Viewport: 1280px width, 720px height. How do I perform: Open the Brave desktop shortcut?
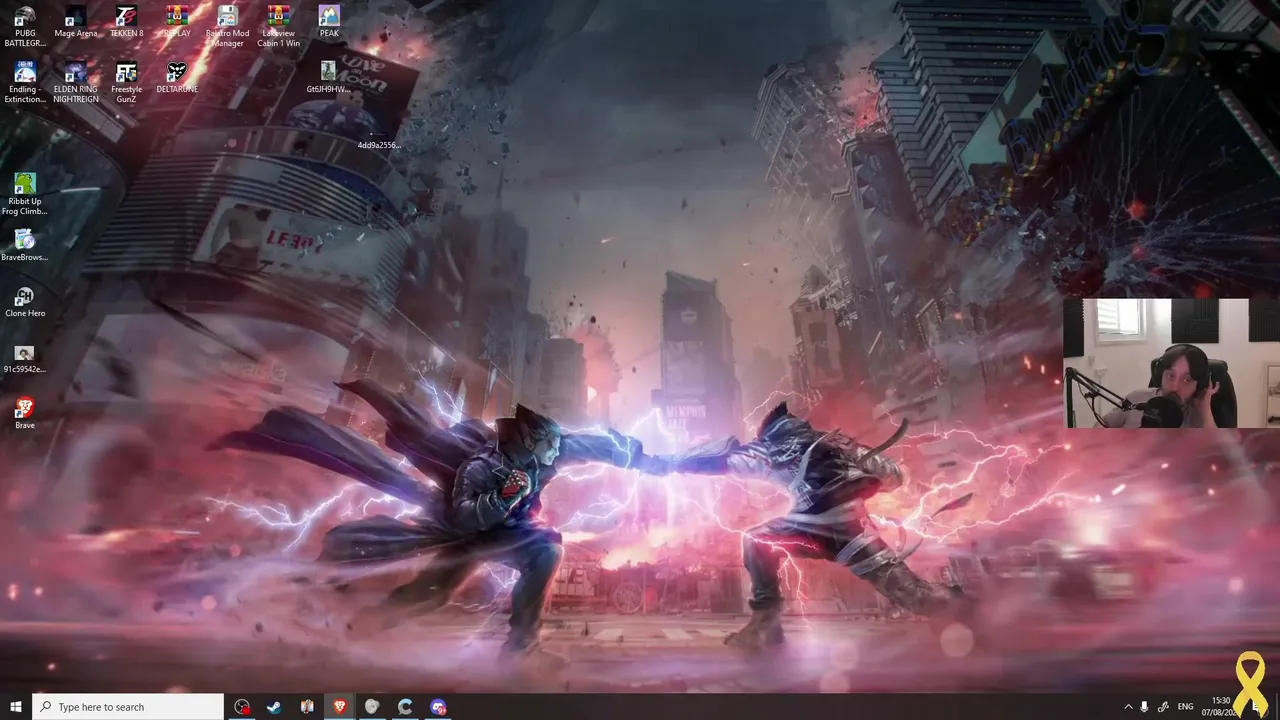25,415
